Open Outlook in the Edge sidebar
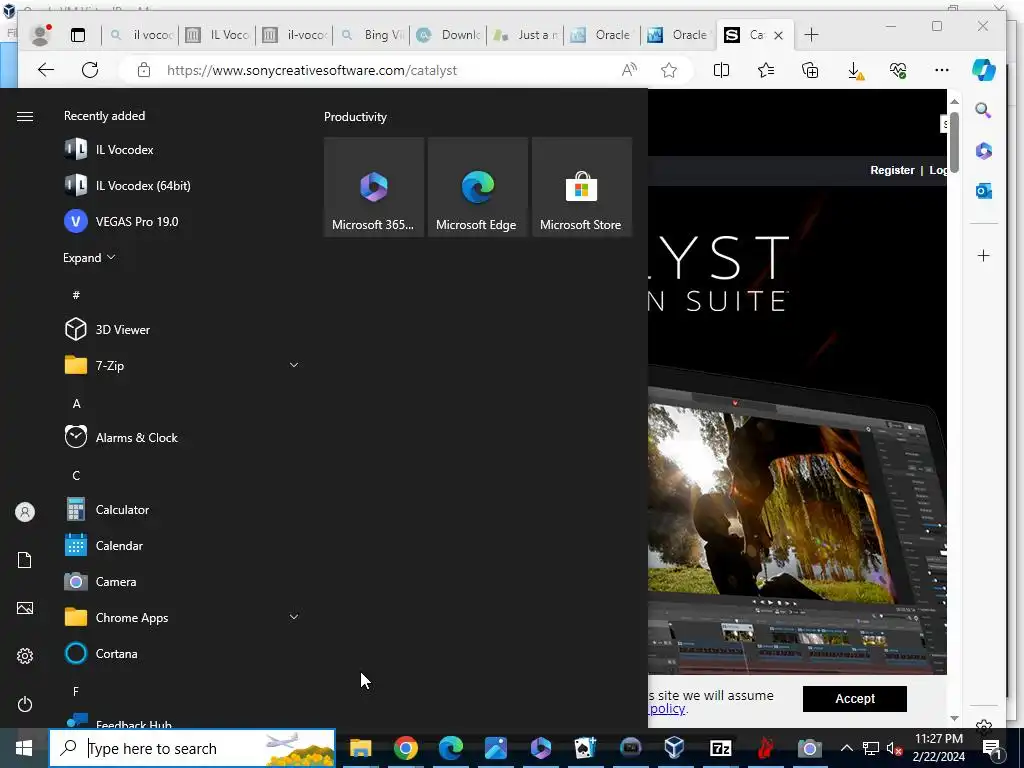The image size is (1024, 768). [984, 191]
